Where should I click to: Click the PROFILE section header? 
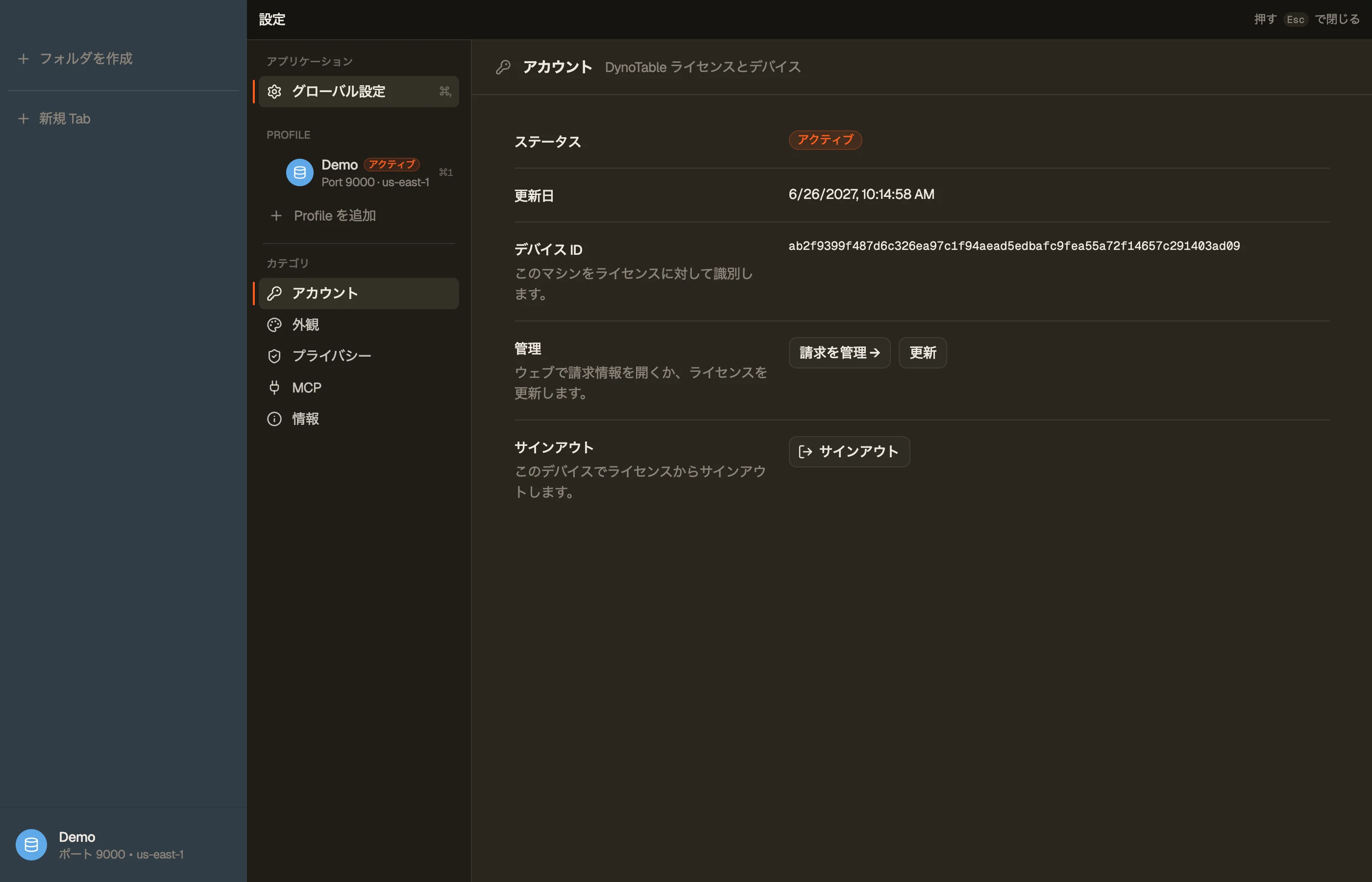288,135
